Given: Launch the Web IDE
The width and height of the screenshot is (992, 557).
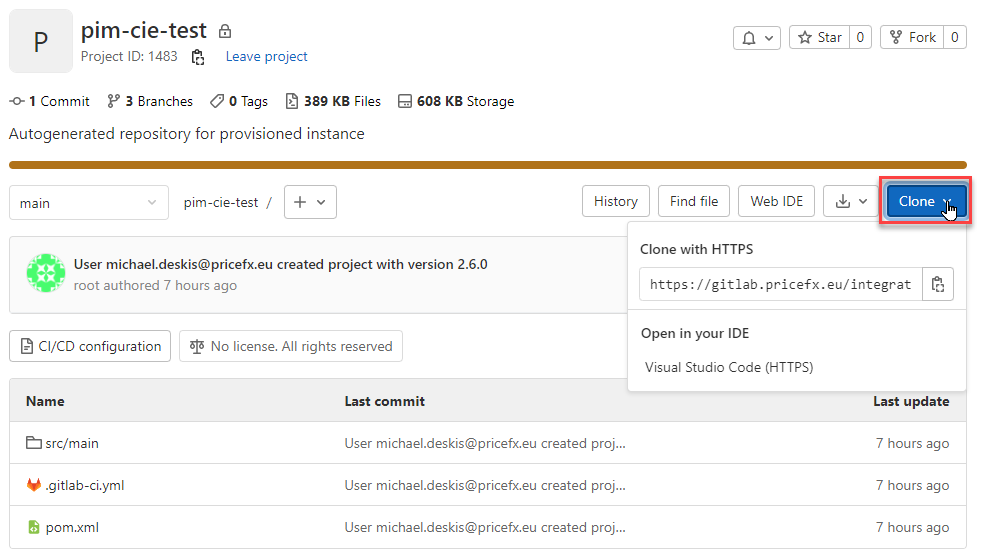Looking at the screenshot, I should pyautogui.click(x=776, y=201).
